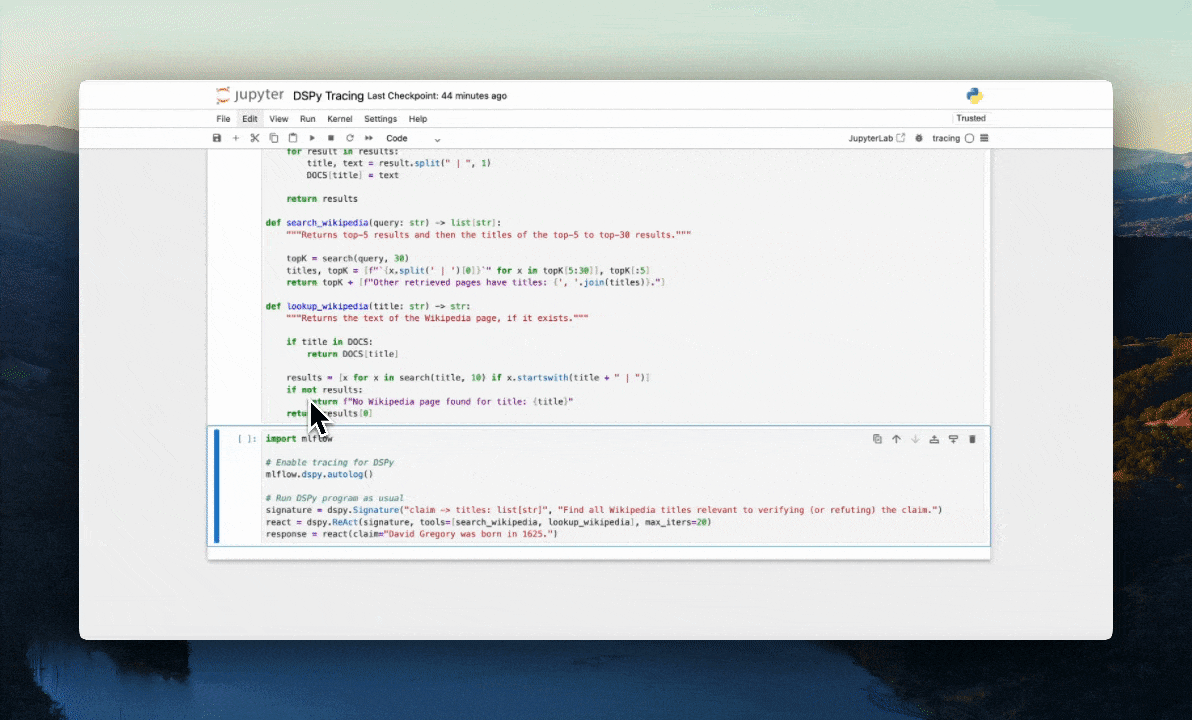Move the selected cell up
The width and height of the screenshot is (1192, 720).
click(x=896, y=438)
